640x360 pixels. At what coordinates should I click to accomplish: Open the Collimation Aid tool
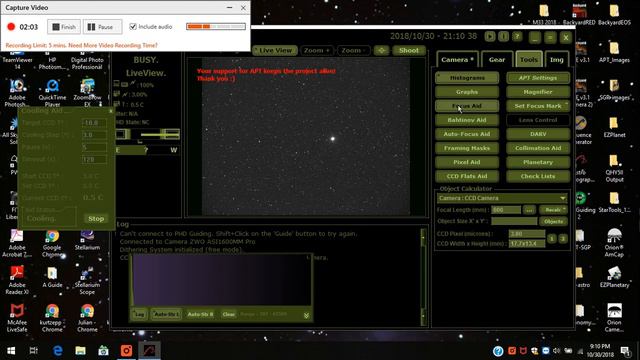pos(538,148)
